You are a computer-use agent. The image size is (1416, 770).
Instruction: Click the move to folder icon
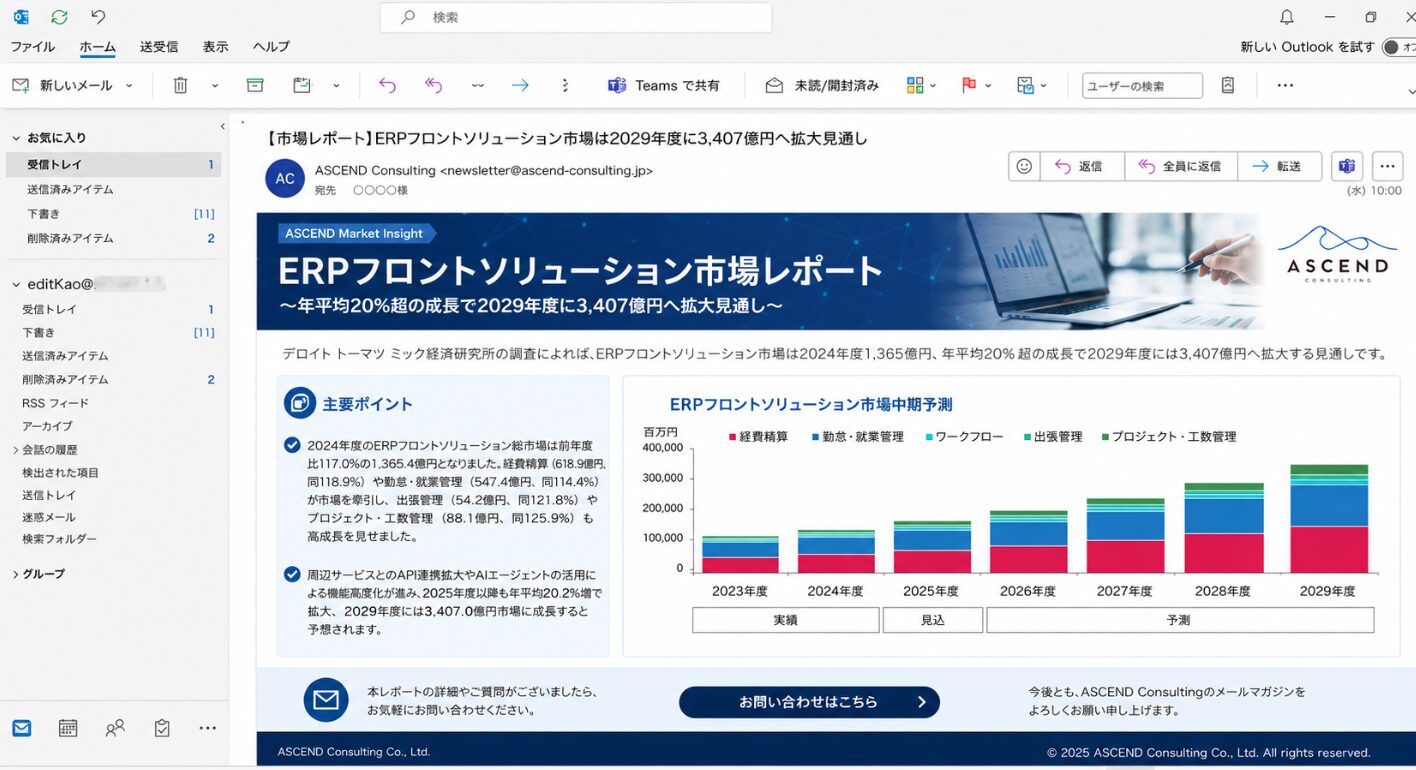tap(302, 85)
